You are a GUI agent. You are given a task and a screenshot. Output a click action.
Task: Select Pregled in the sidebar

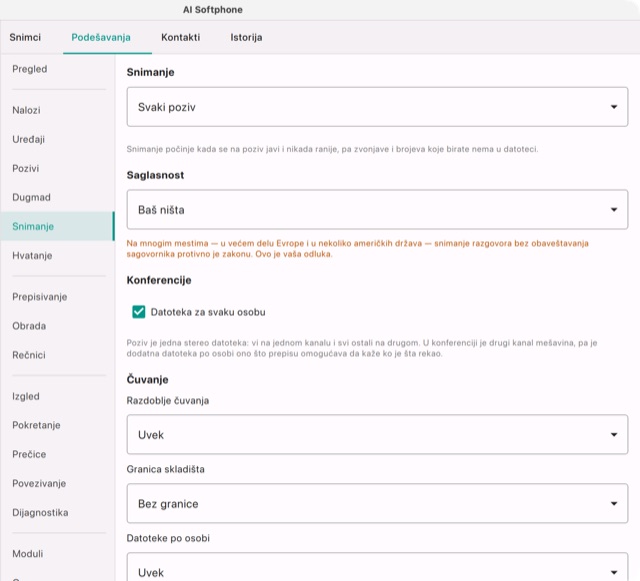(57, 69)
